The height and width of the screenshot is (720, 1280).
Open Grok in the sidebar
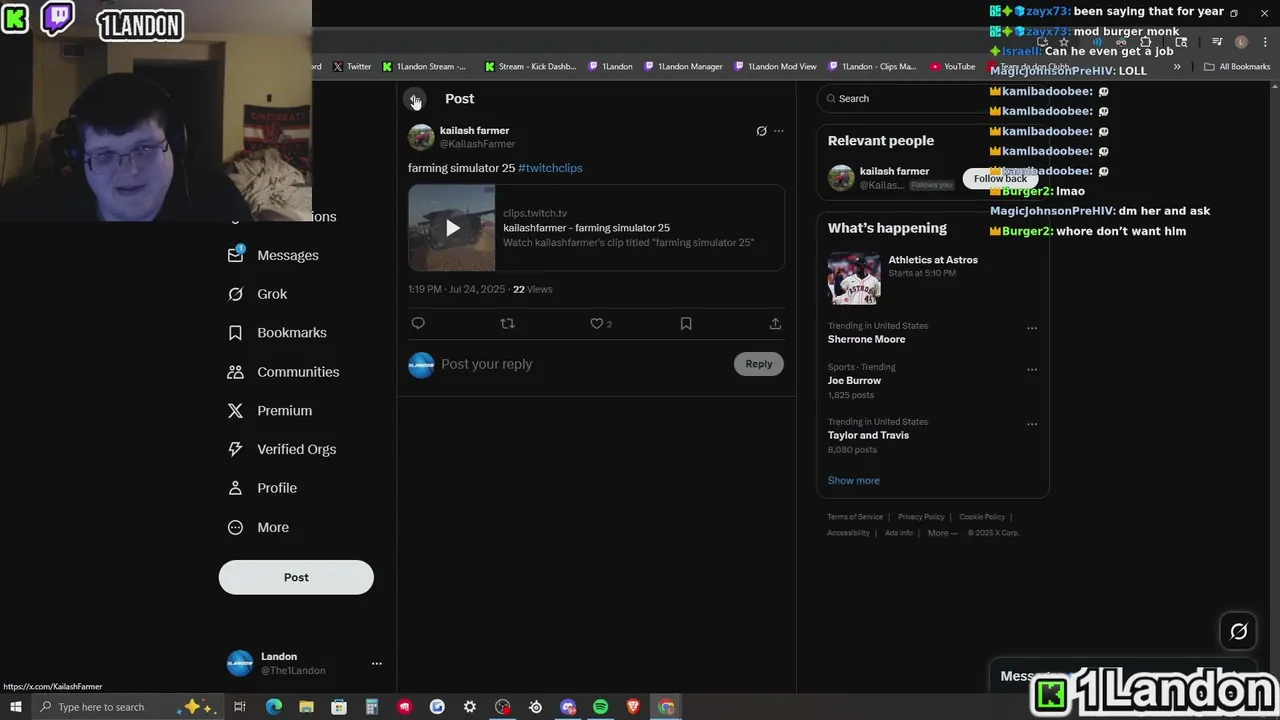258,294
